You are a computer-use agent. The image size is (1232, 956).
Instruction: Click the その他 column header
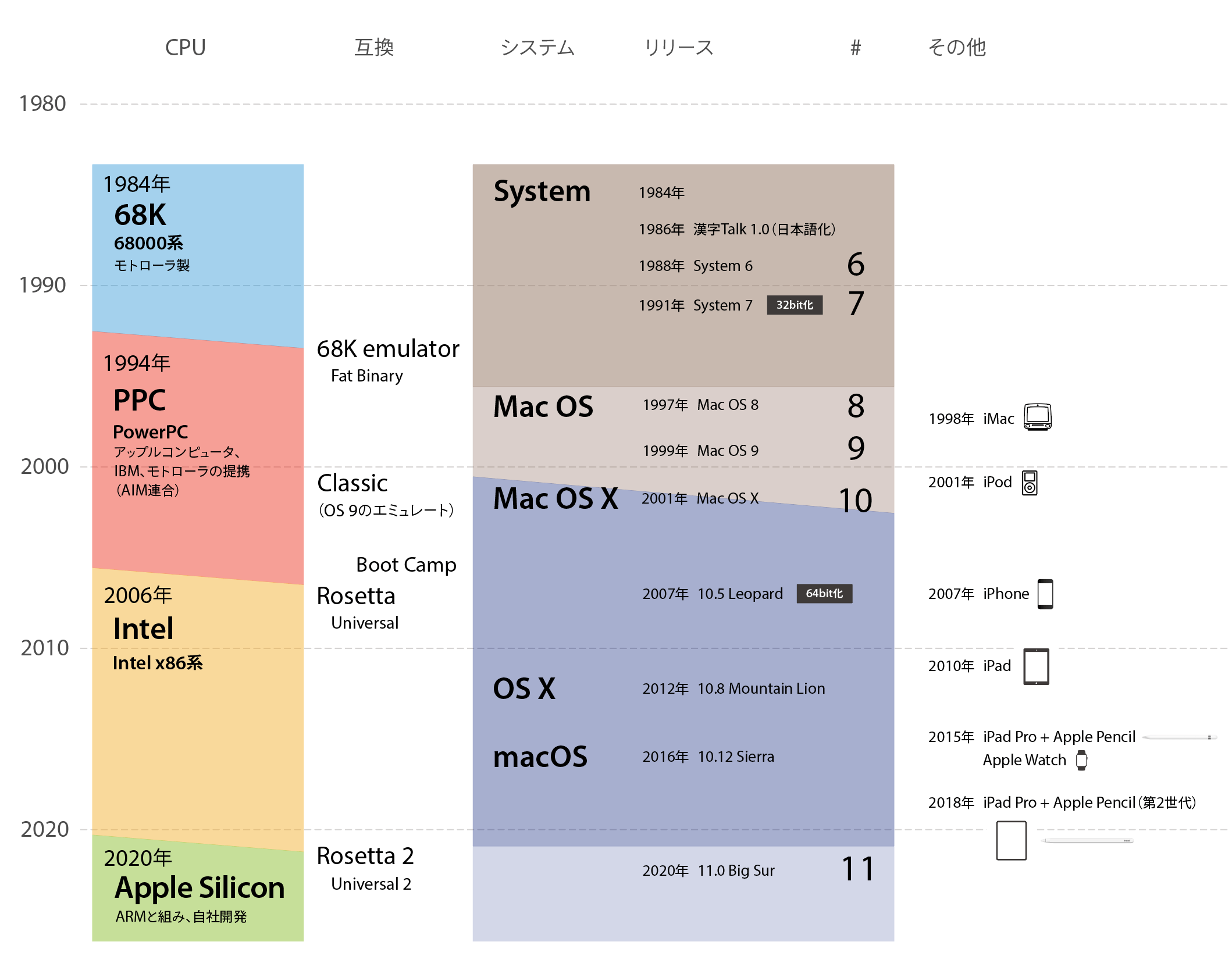coord(957,48)
